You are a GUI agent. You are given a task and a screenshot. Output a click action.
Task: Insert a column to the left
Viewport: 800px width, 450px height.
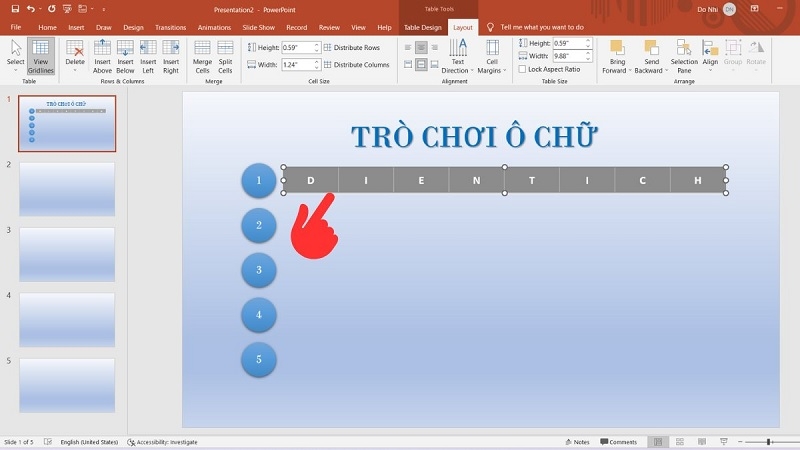148,56
